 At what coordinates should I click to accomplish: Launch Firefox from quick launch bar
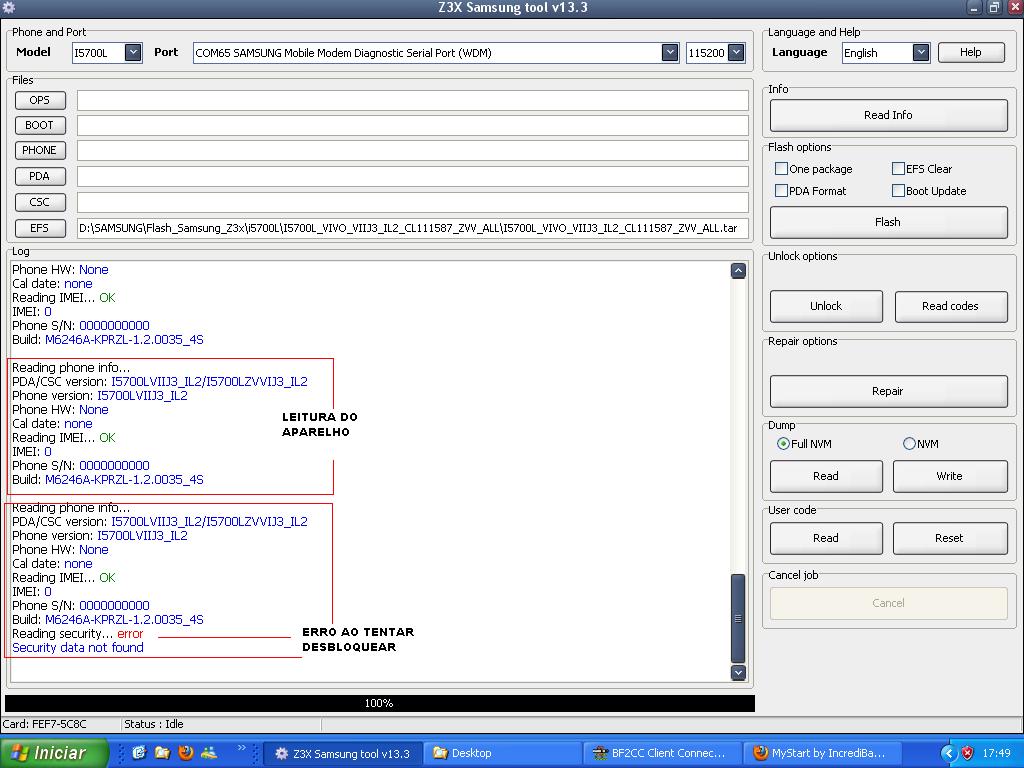[185, 752]
